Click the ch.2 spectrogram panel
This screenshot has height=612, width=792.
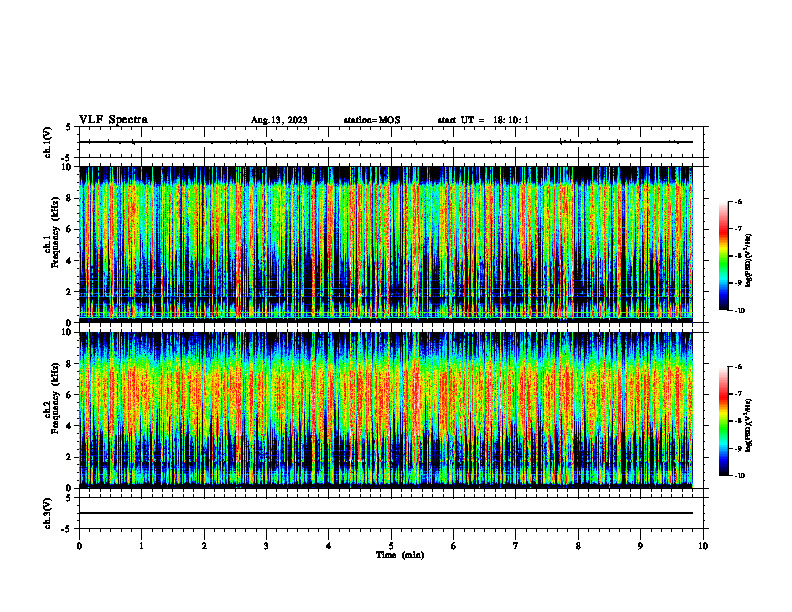point(386,410)
